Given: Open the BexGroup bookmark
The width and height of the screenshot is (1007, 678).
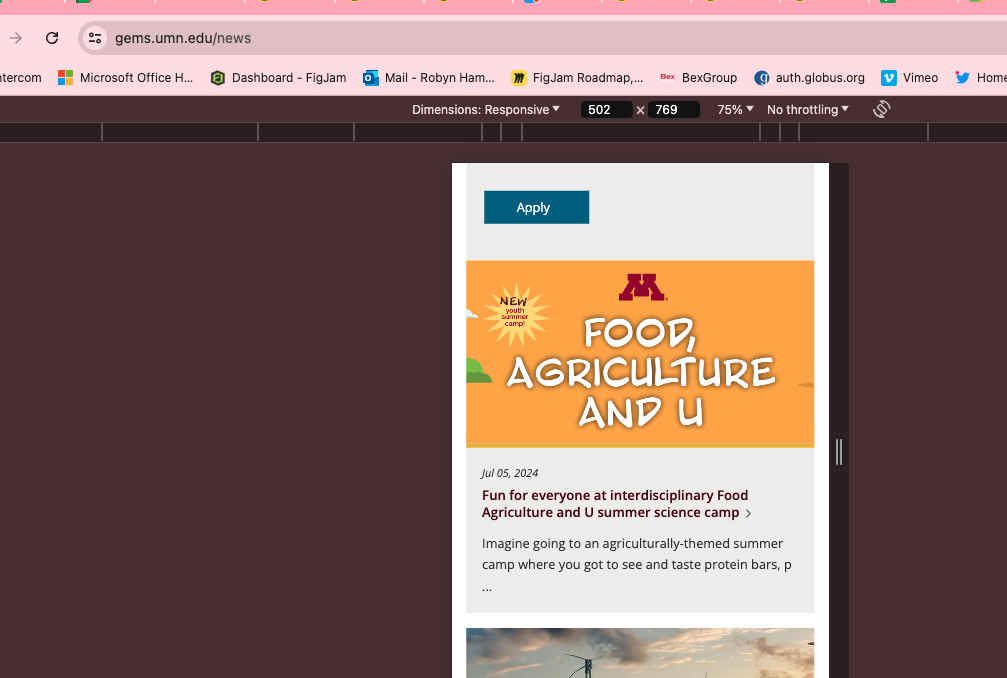Looking at the screenshot, I should tap(698, 77).
